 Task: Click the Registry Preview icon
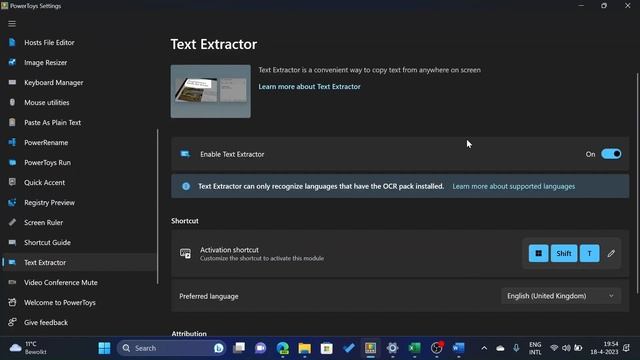pos(12,202)
